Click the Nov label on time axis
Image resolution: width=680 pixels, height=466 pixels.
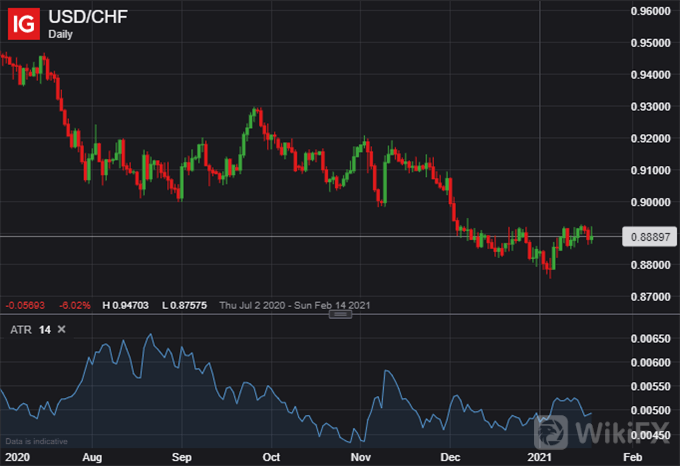pos(362,455)
